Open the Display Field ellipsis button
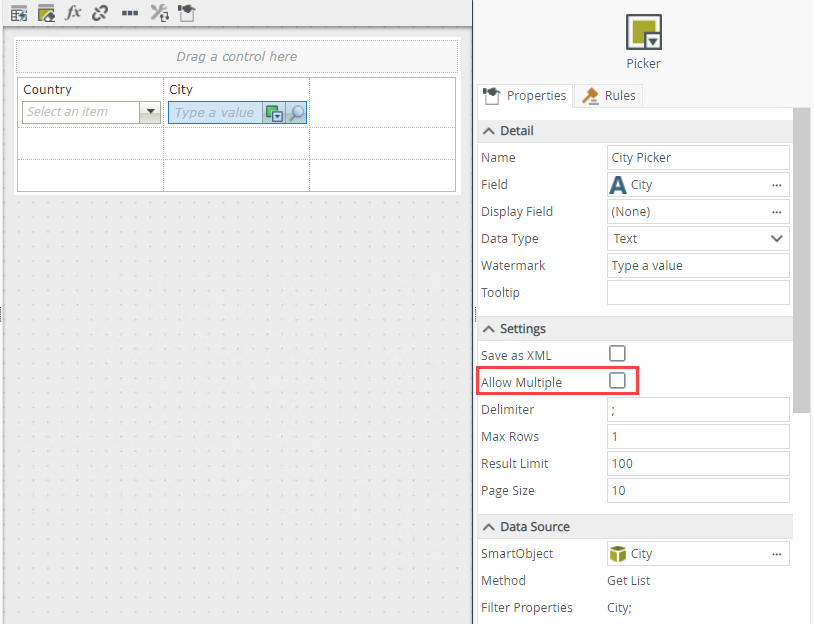 pos(776,212)
